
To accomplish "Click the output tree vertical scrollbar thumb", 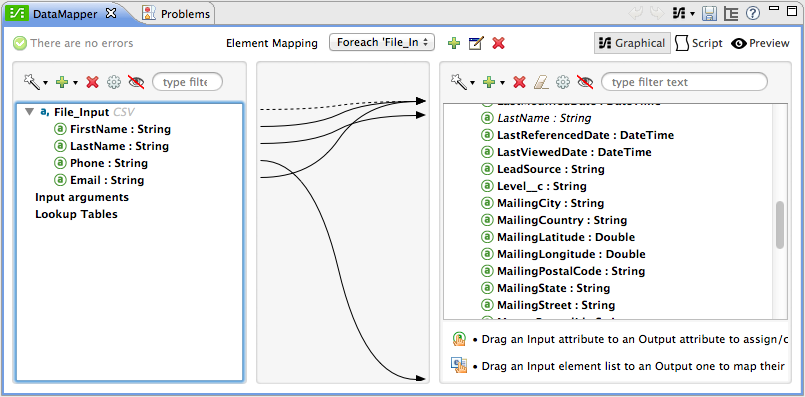I will 780,225.
